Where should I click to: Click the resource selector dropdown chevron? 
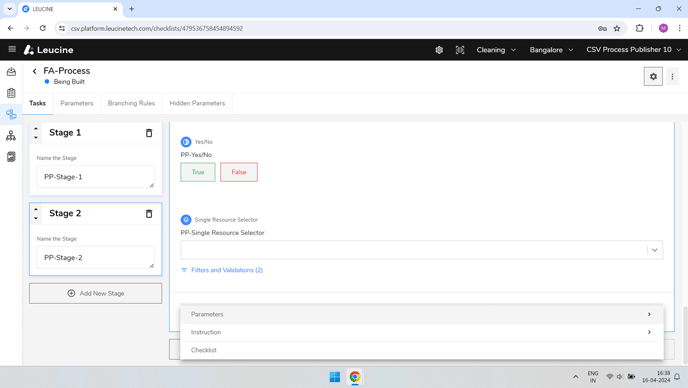654,250
